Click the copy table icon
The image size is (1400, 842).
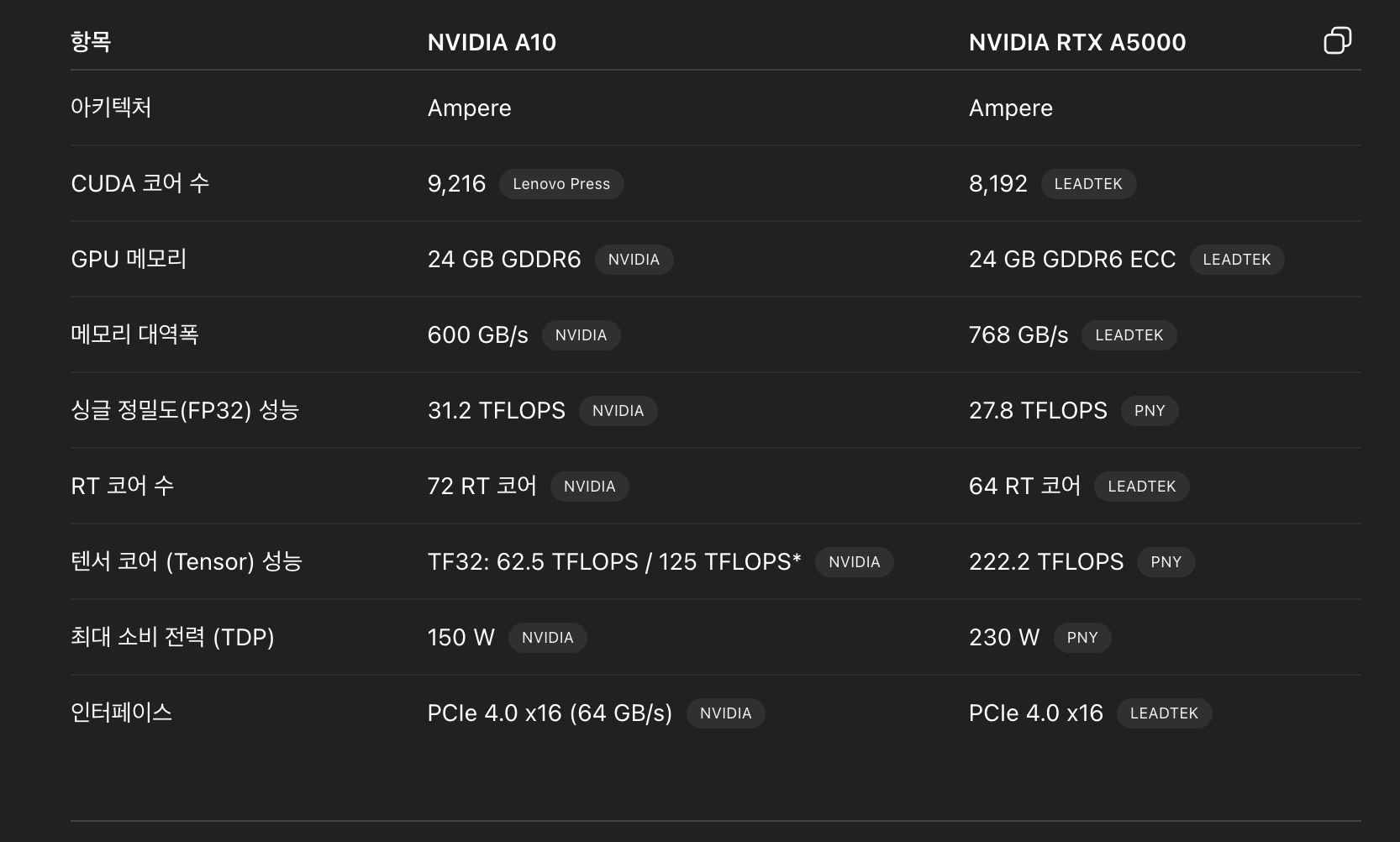[x=1337, y=40]
